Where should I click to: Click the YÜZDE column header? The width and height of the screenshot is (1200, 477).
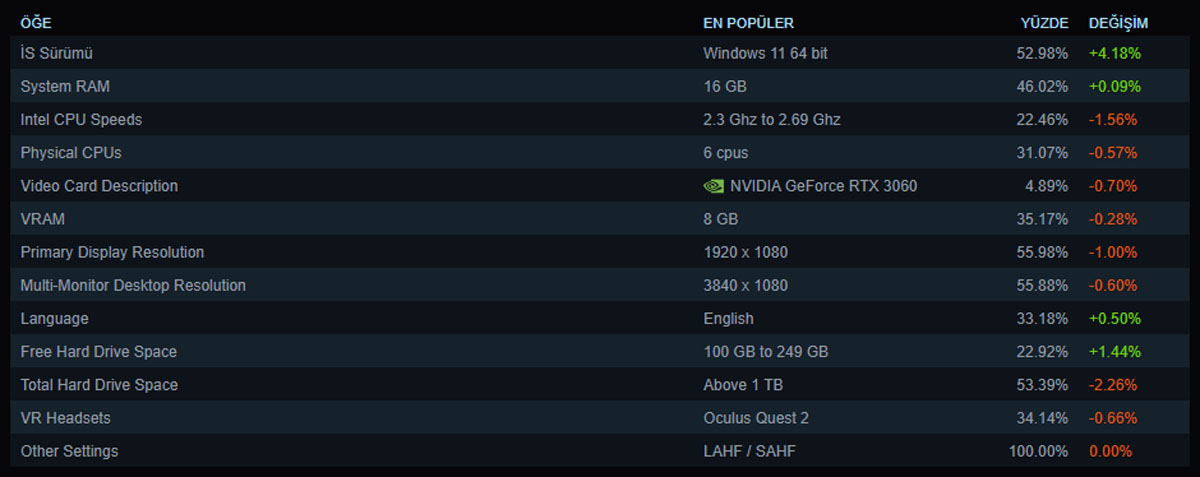coord(1044,23)
